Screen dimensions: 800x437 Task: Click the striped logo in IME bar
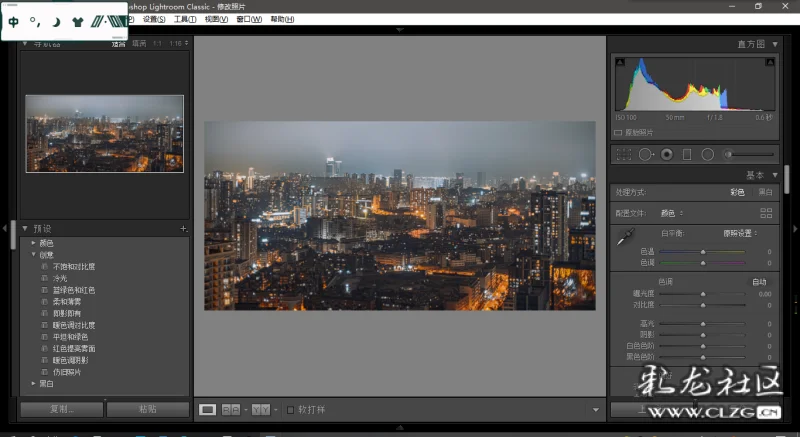click(108, 21)
